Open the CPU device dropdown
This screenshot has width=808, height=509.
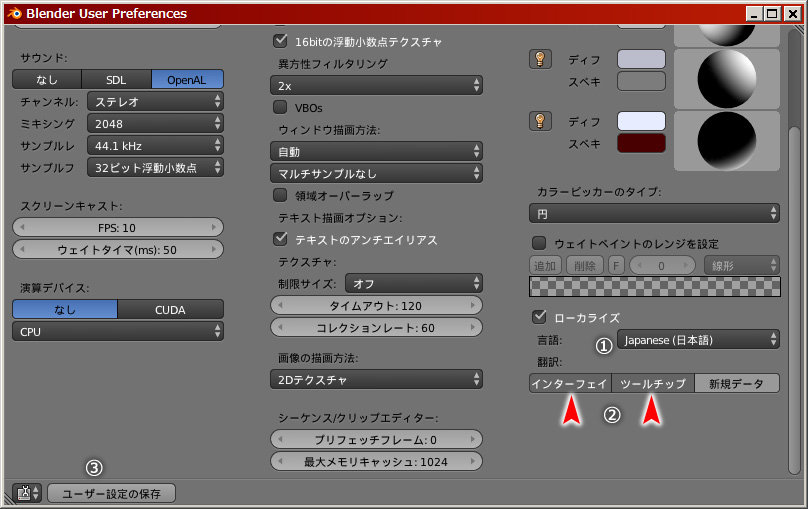[118, 332]
